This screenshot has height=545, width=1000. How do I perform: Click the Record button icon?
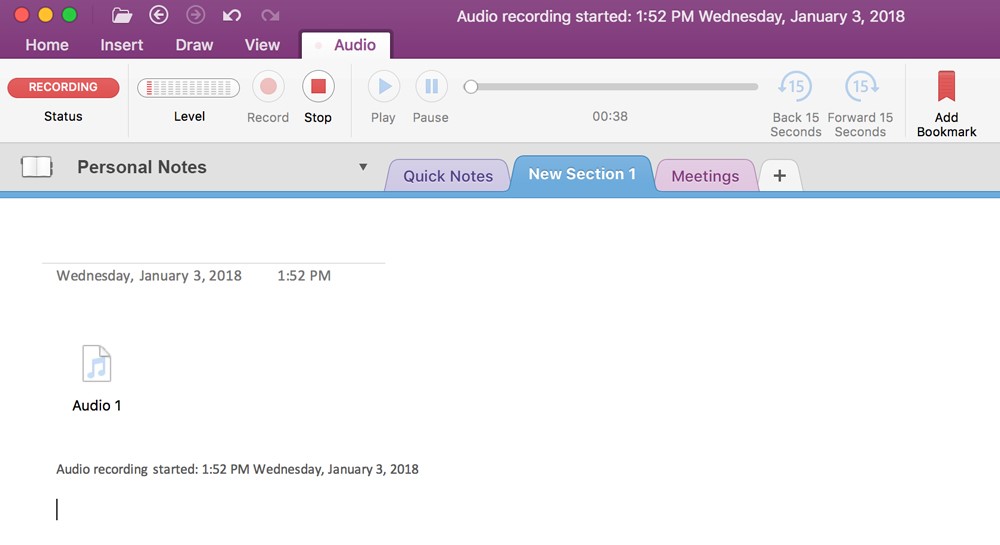pyautogui.click(x=268, y=87)
